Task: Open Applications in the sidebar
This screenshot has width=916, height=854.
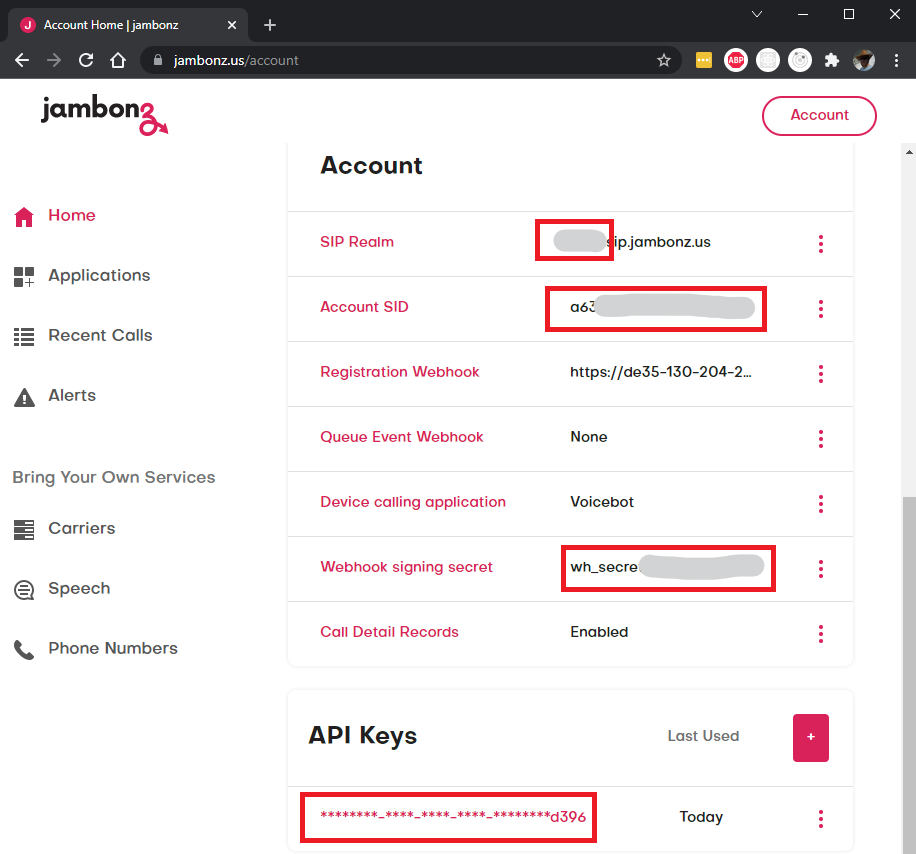Action: [82, 276]
